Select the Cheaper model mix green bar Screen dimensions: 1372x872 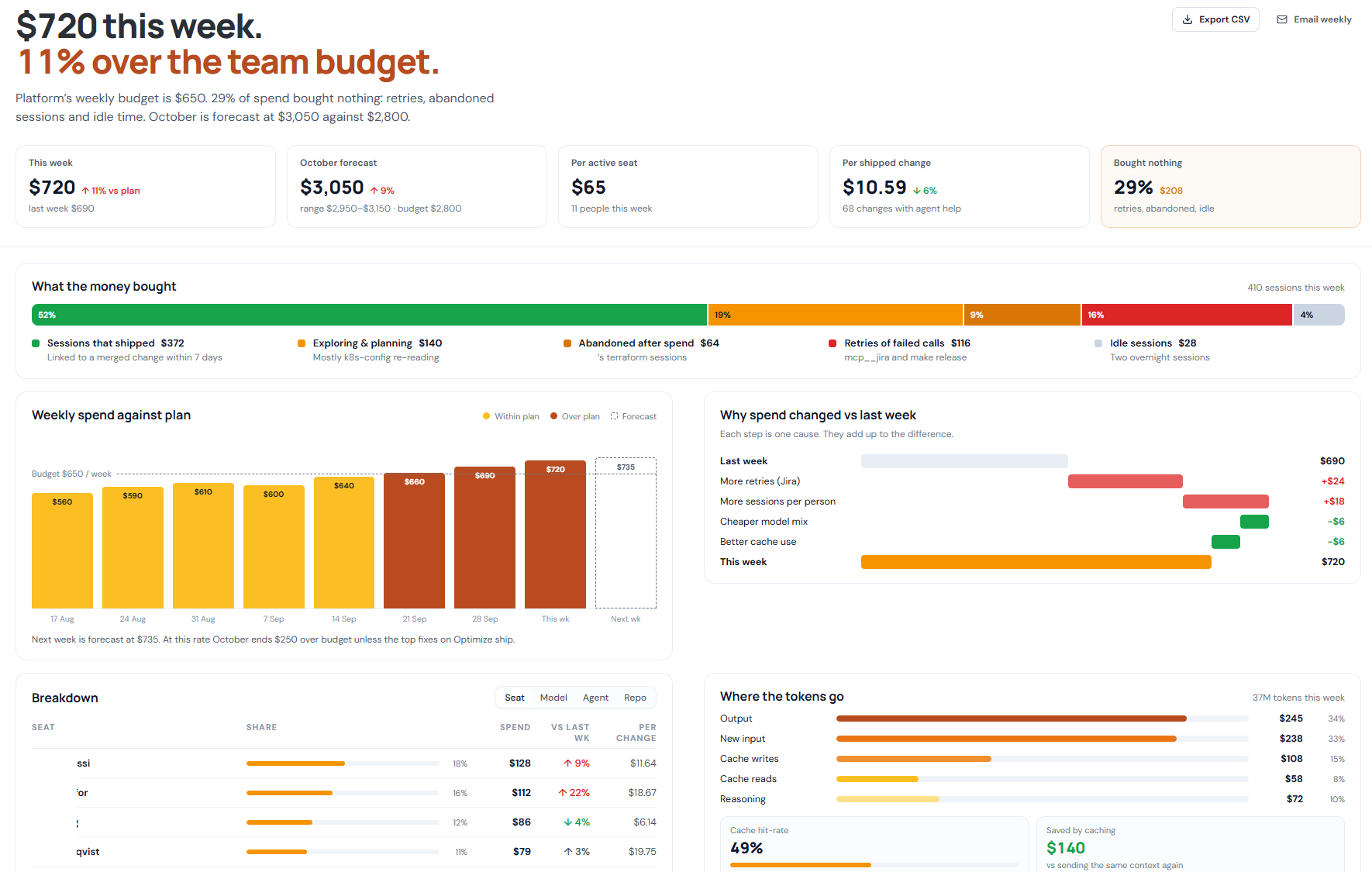(x=1254, y=522)
